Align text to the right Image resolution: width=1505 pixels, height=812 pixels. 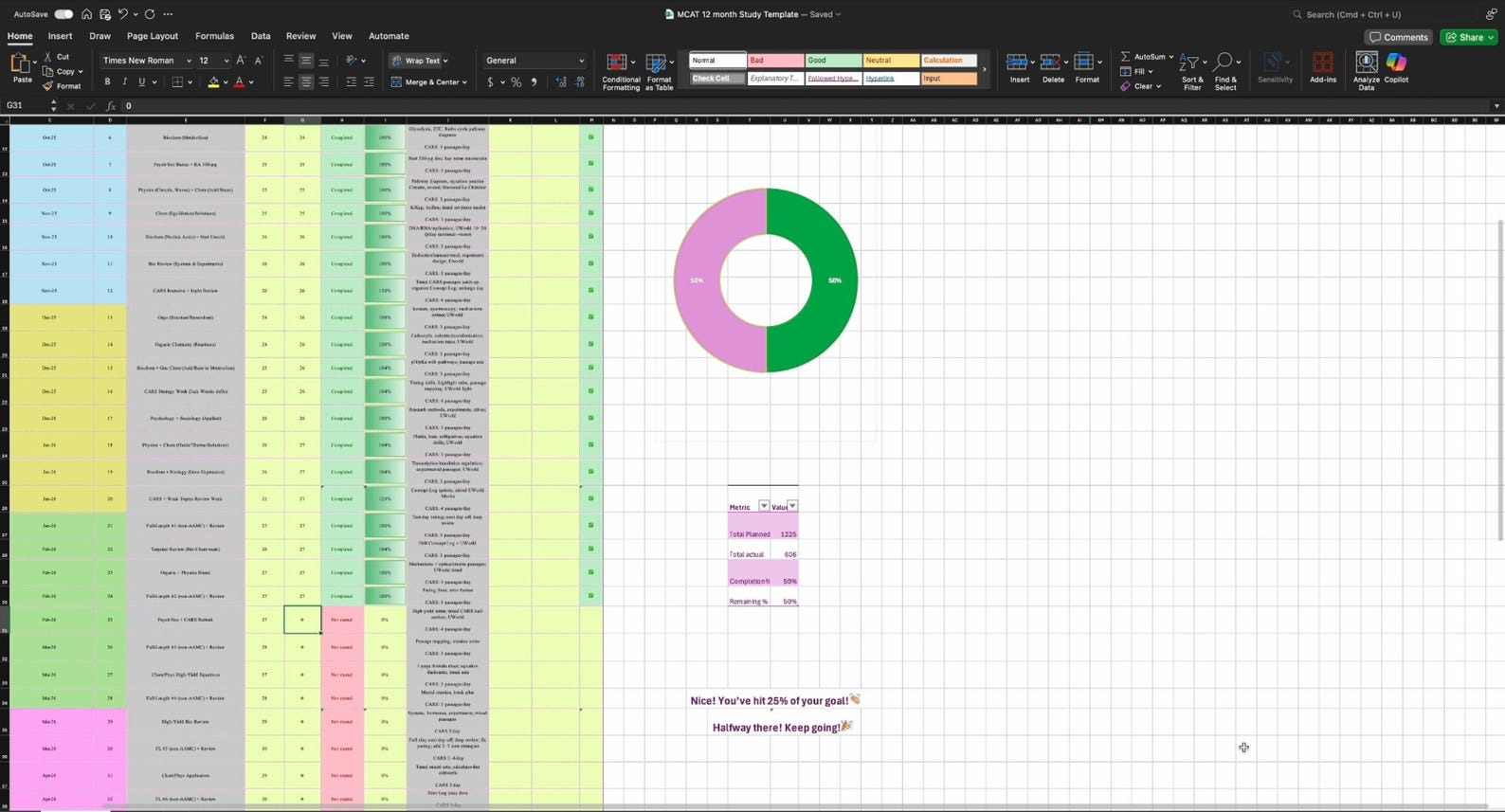(x=324, y=82)
